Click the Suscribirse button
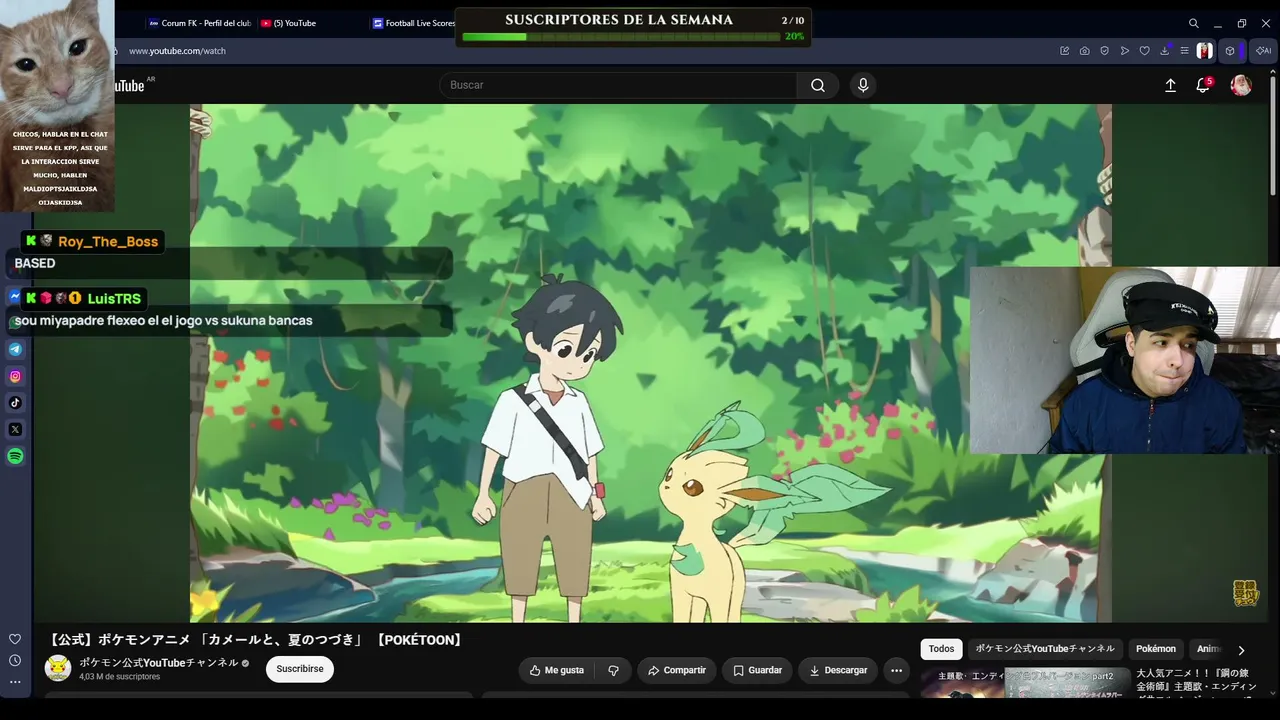Image resolution: width=1280 pixels, height=720 pixels. 300,670
